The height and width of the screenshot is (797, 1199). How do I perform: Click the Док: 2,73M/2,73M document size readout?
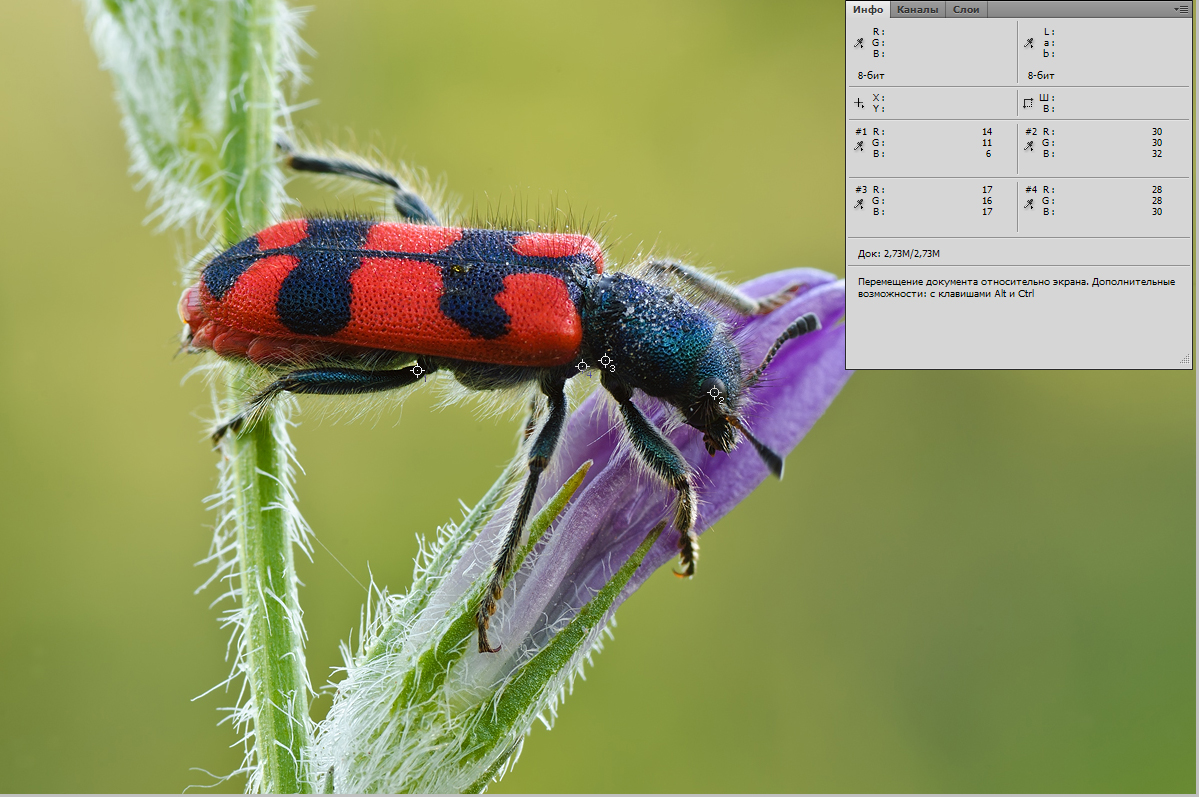pos(898,254)
